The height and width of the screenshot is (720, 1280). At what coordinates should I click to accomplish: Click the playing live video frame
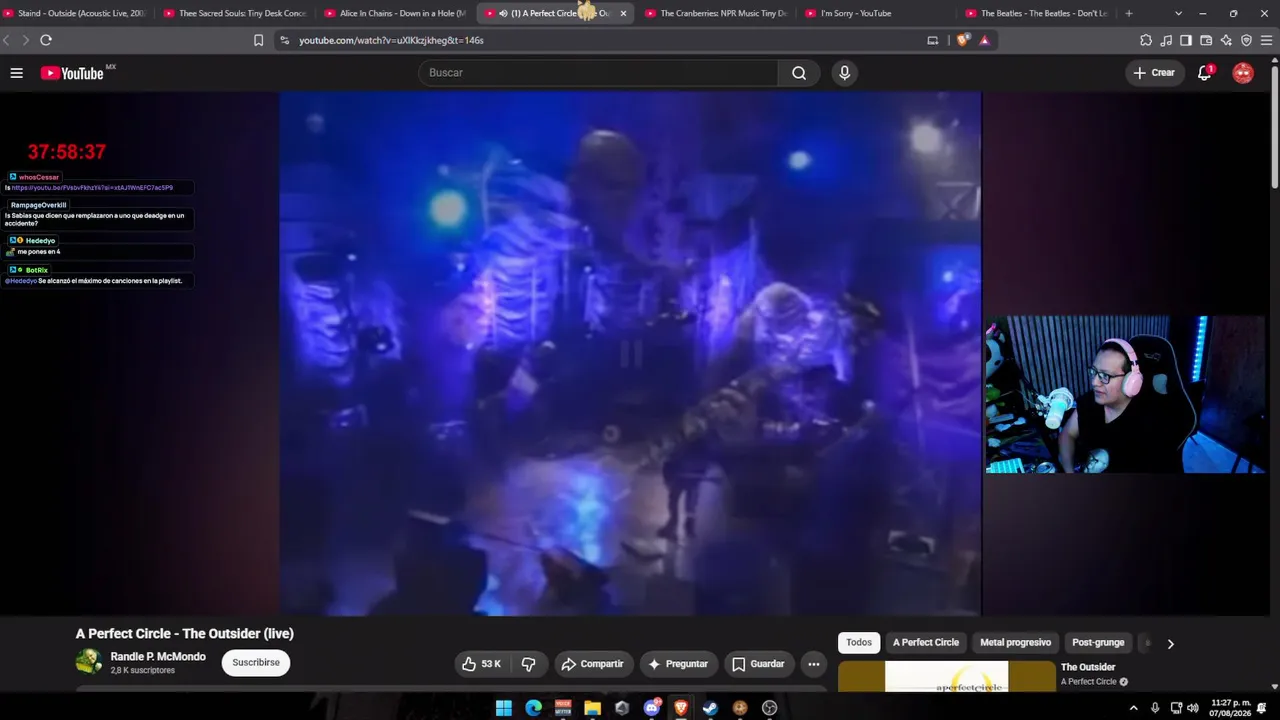point(630,353)
